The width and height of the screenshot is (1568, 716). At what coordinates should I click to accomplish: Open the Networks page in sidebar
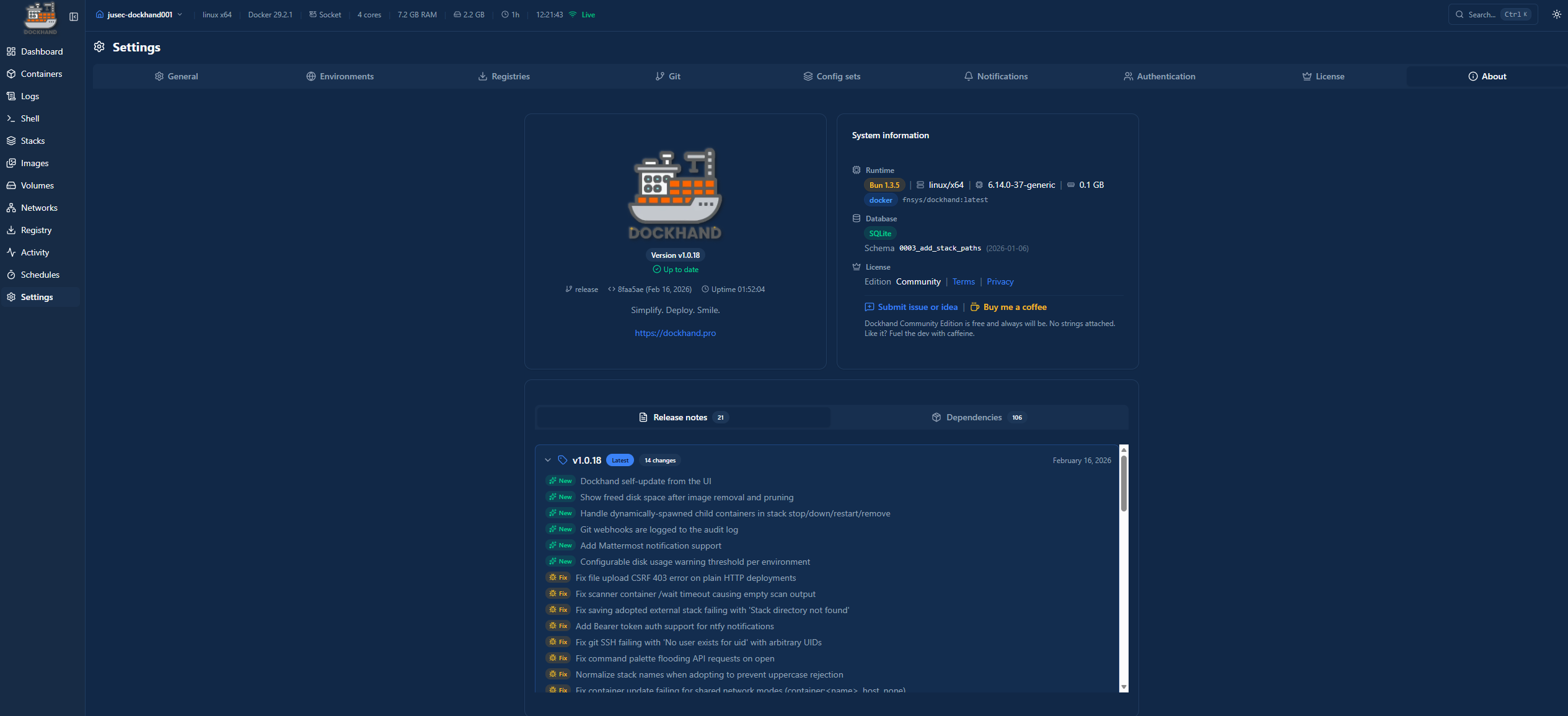(38, 208)
